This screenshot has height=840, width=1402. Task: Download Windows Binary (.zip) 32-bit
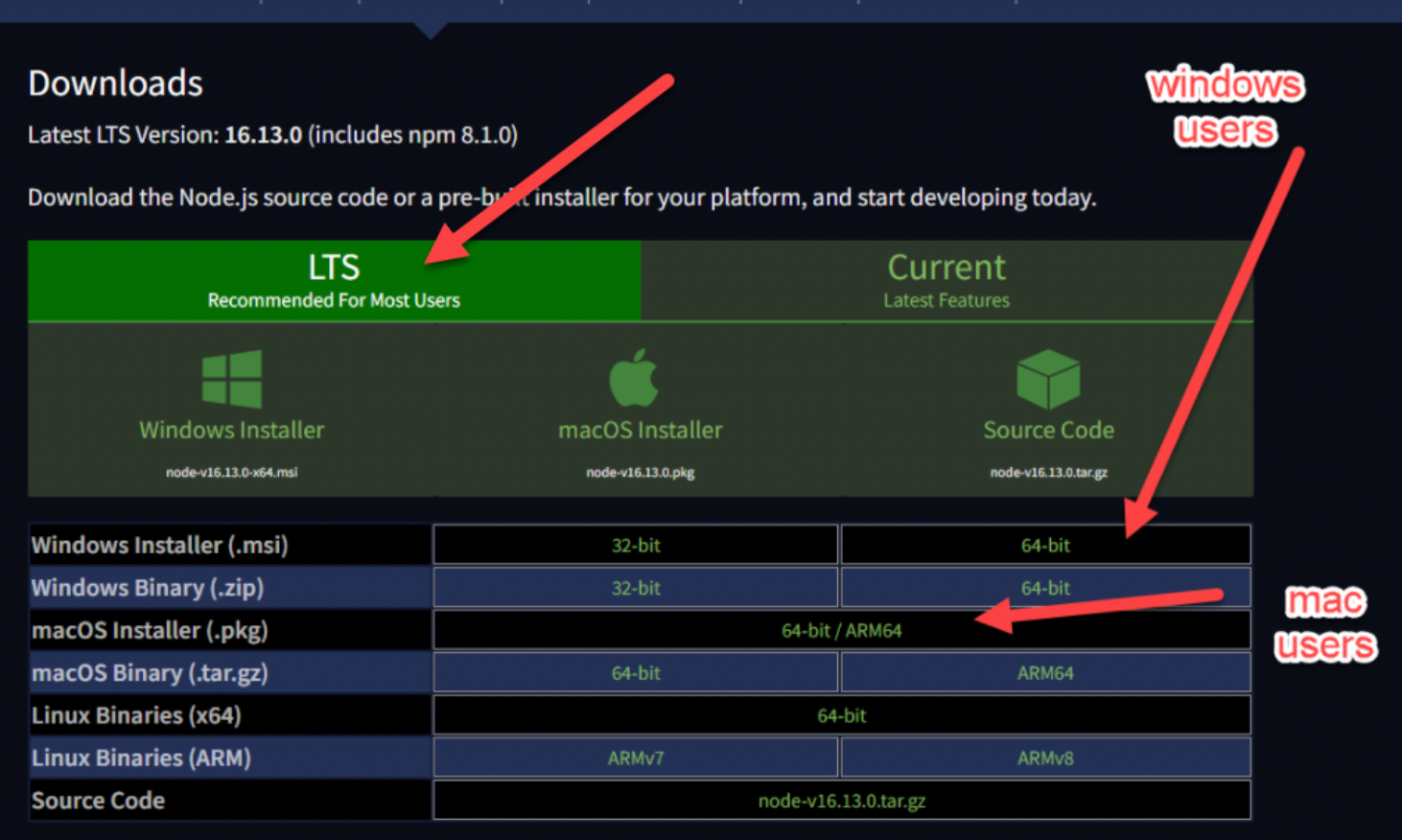(x=636, y=588)
